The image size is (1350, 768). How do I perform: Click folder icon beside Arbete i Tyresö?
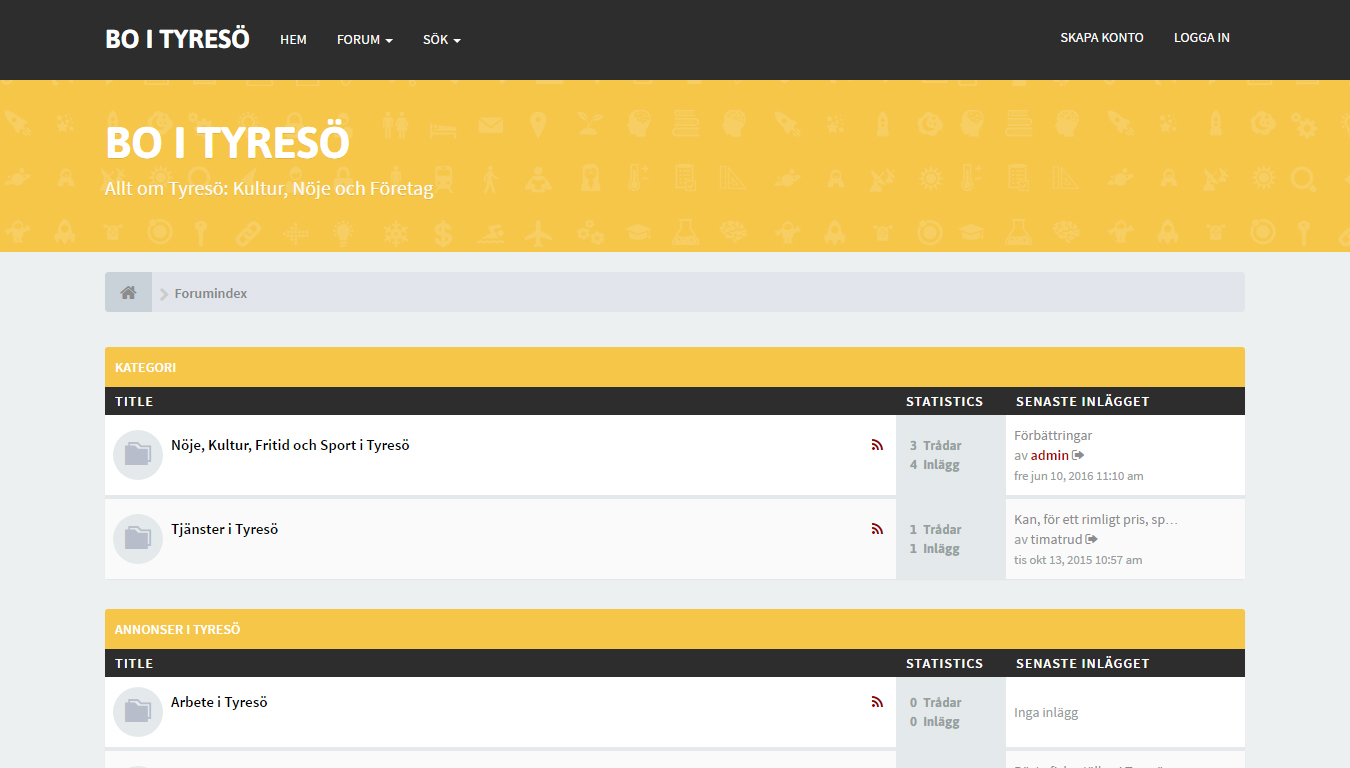[138, 712]
